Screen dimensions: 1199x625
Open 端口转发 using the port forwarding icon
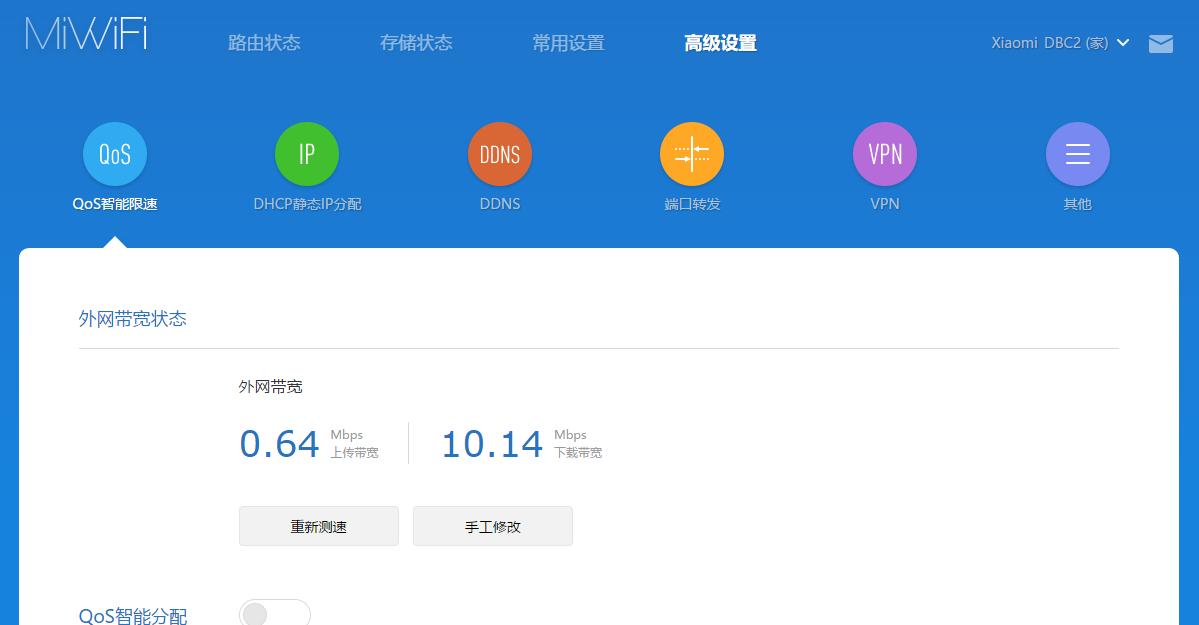pyautogui.click(x=691, y=153)
